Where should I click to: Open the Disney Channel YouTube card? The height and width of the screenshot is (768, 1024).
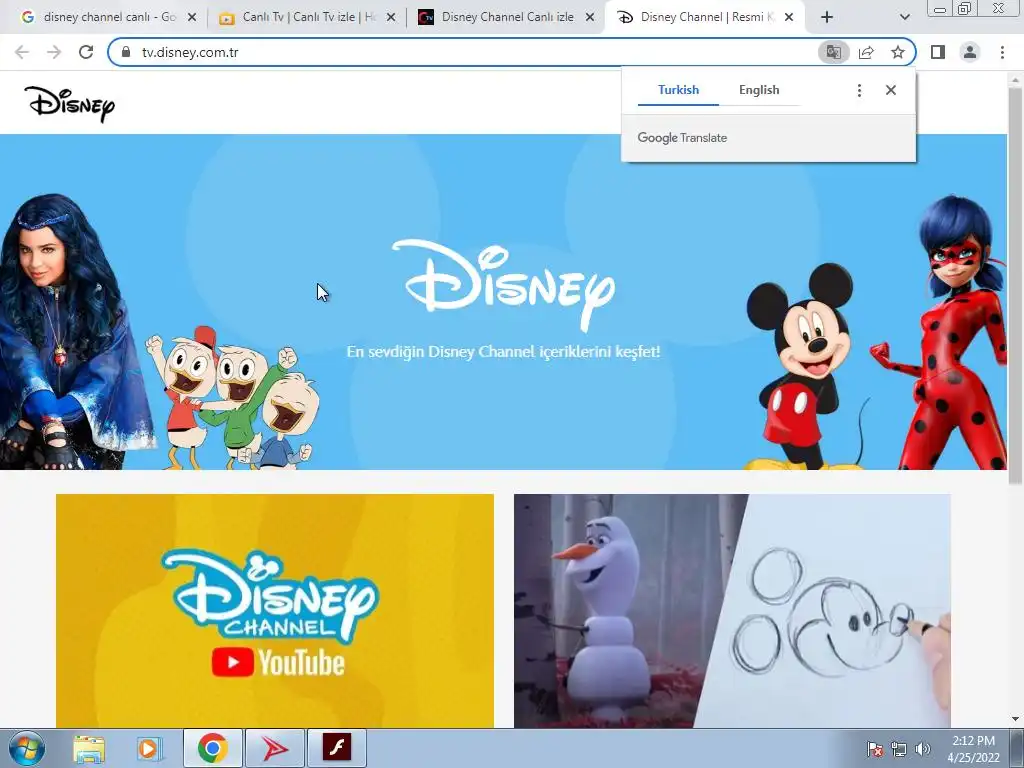275,611
